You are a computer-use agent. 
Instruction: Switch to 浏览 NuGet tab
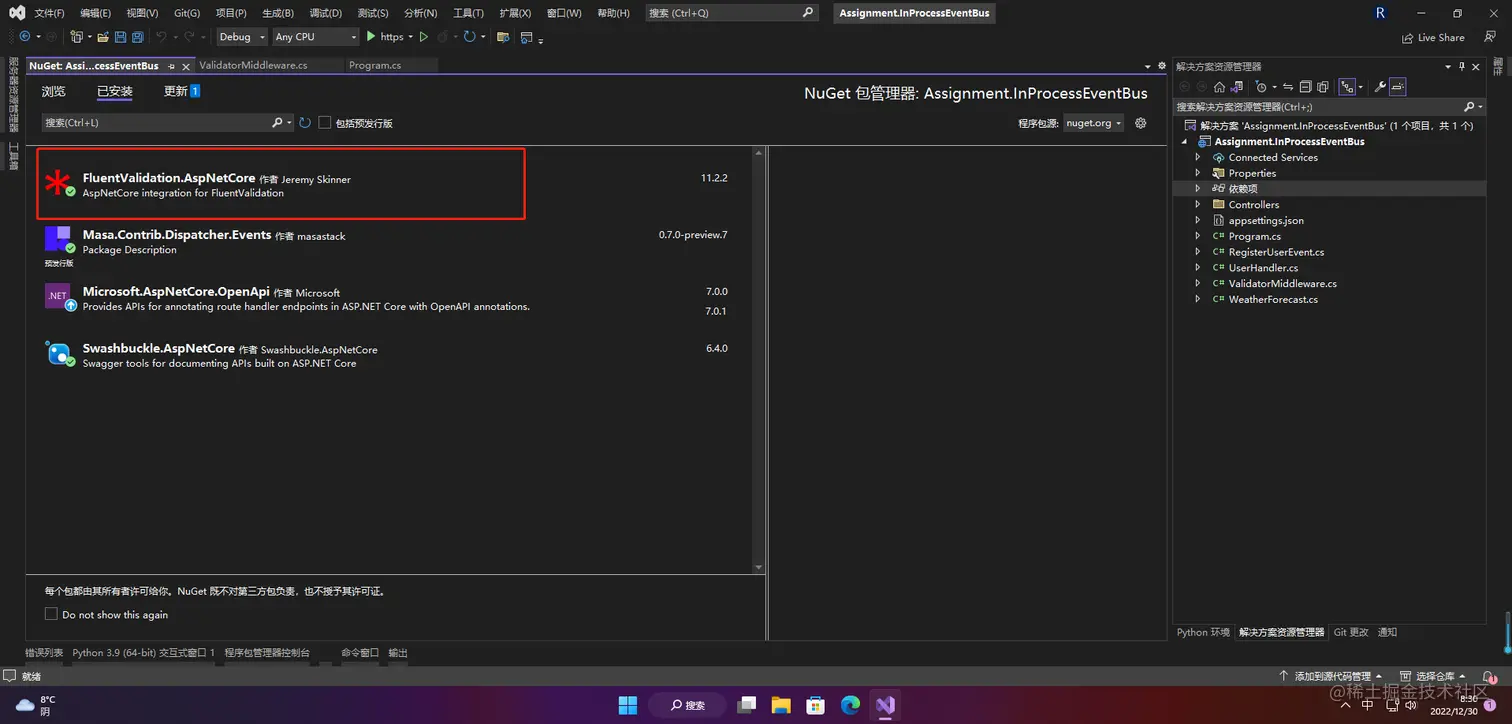pyautogui.click(x=53, y=91)
